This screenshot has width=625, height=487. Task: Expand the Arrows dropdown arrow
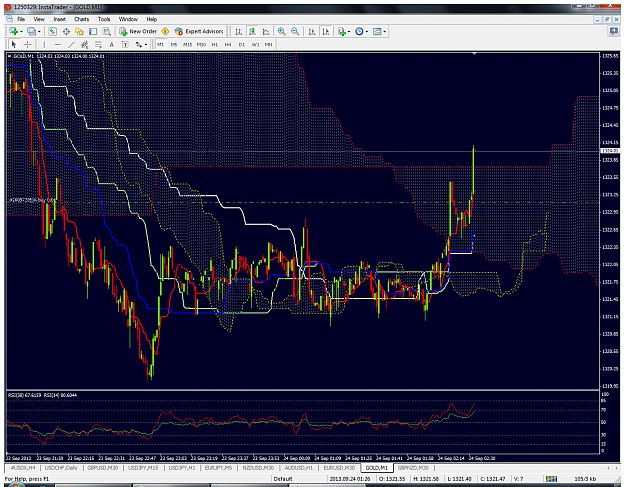click(146, 44)
